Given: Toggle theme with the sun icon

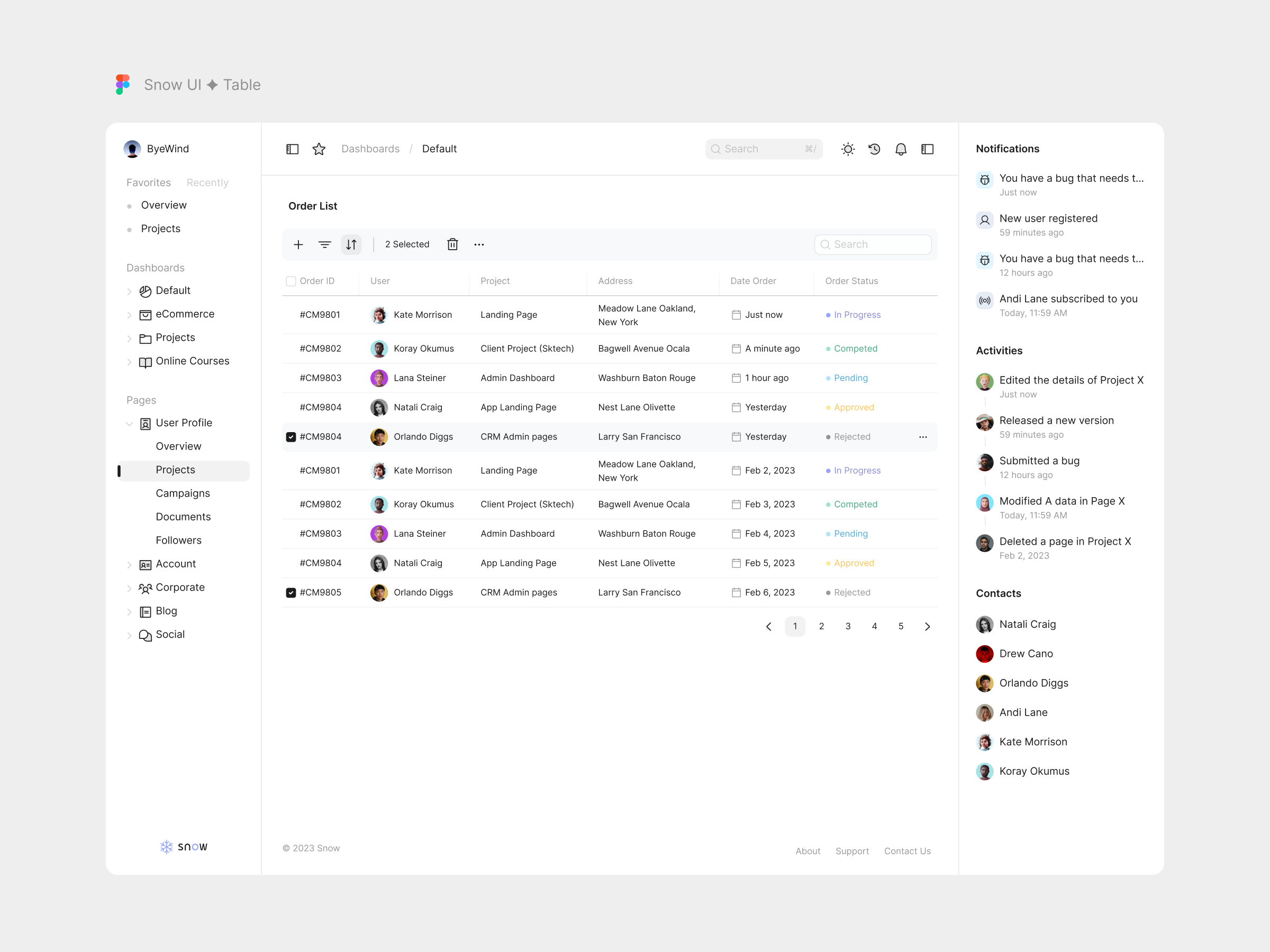Looking at the screenshot, I should [847, 149].
